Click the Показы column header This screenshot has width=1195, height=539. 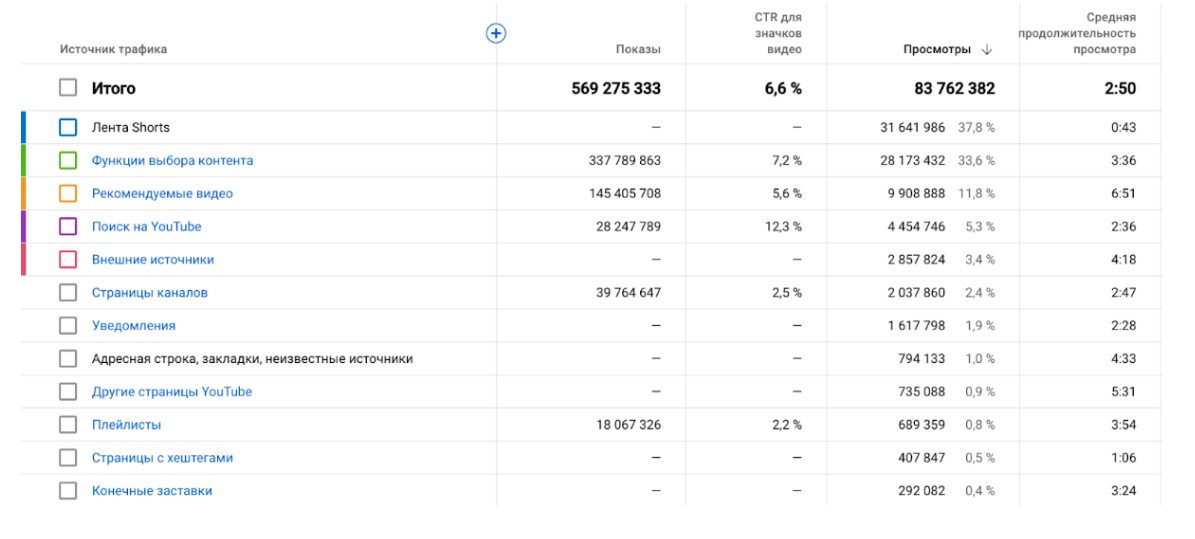[638, 50]
